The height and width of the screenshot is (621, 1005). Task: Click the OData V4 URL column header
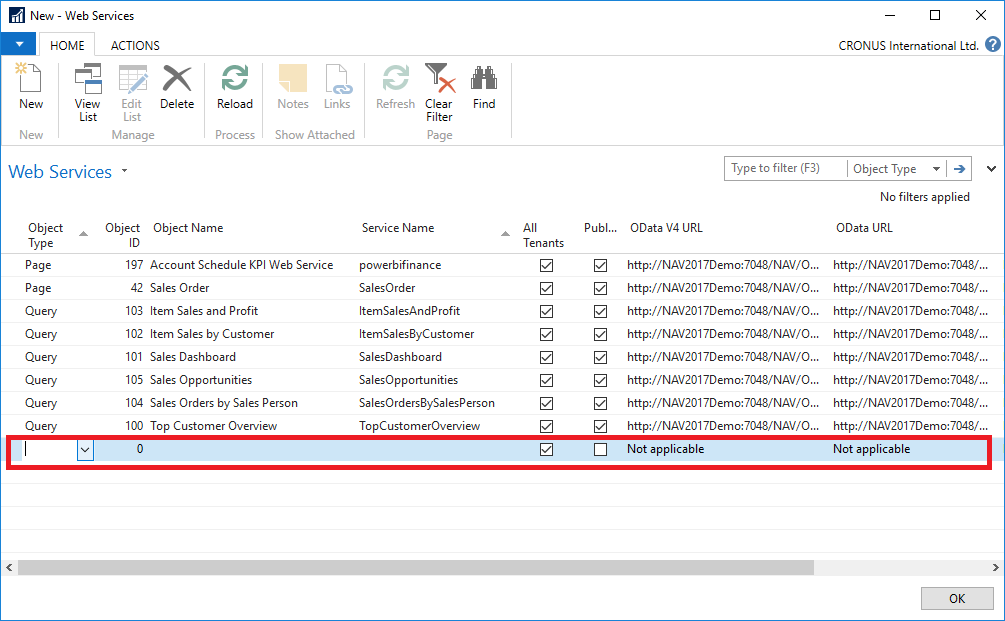pos(666,228)
